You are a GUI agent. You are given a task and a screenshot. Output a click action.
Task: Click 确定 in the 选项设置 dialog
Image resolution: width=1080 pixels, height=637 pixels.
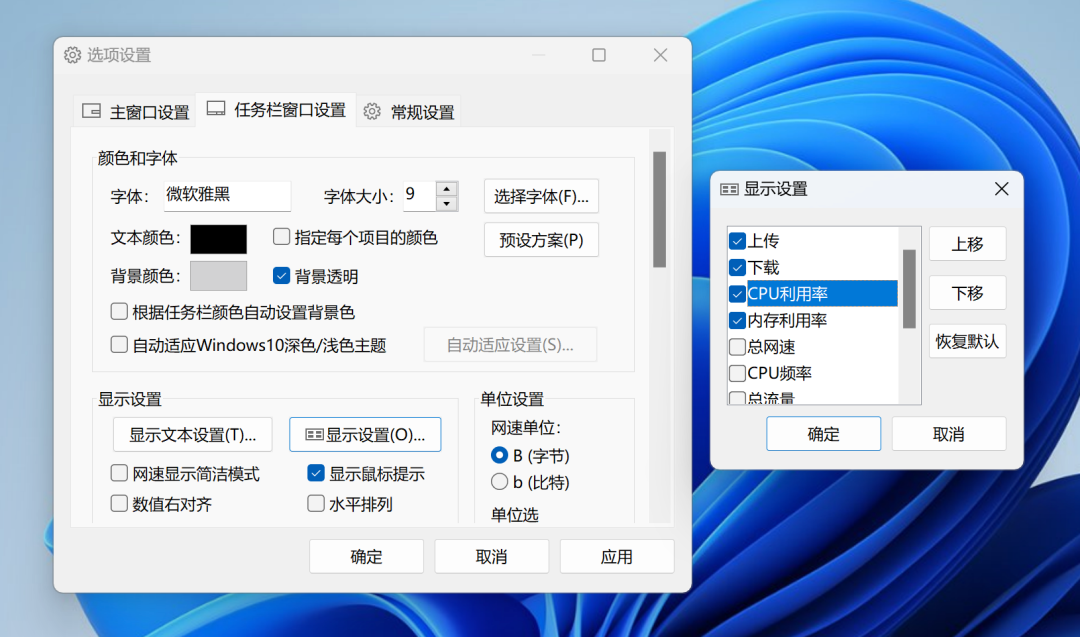[366, 556]
